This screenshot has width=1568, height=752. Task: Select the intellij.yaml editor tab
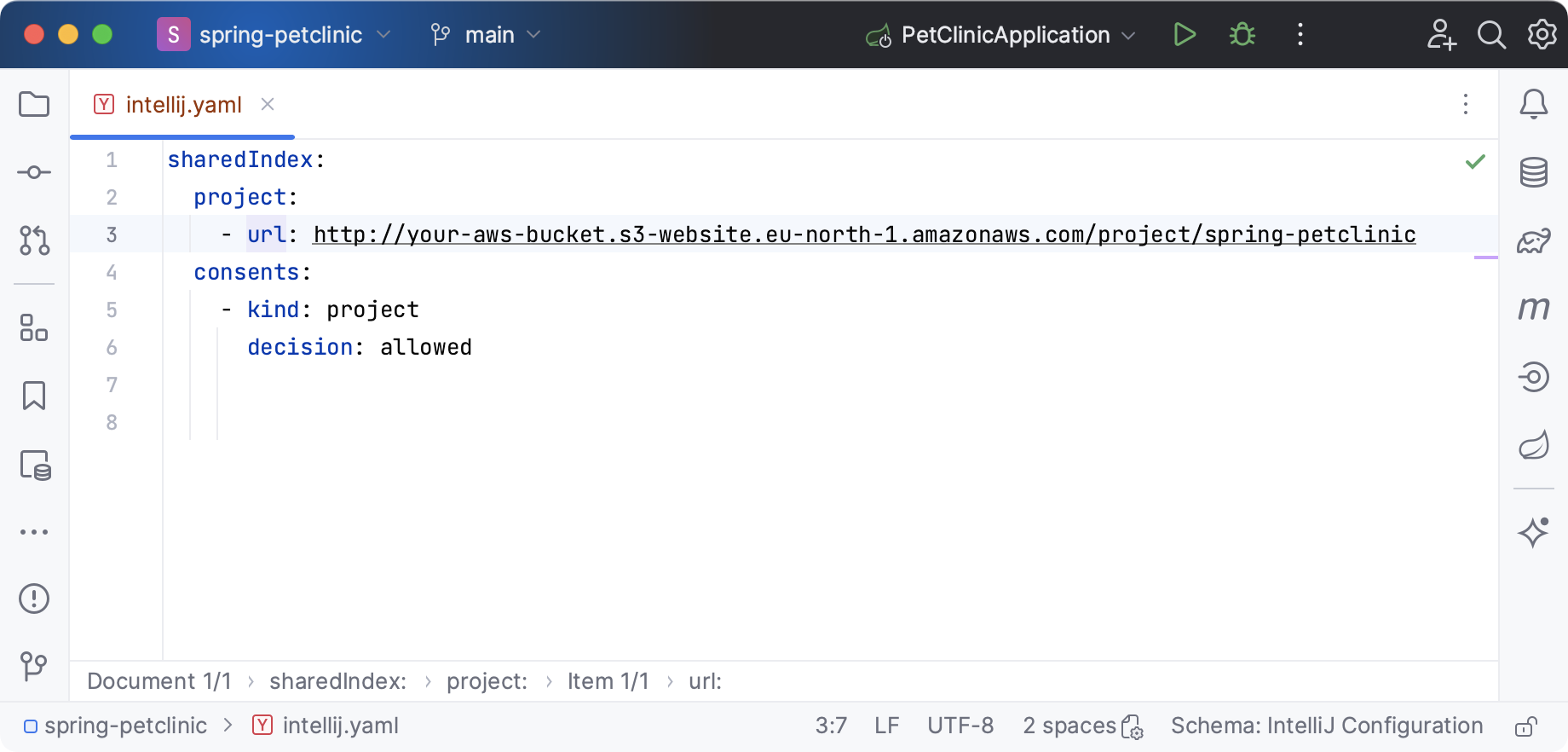pyautogui.click(x=183, y=105)
